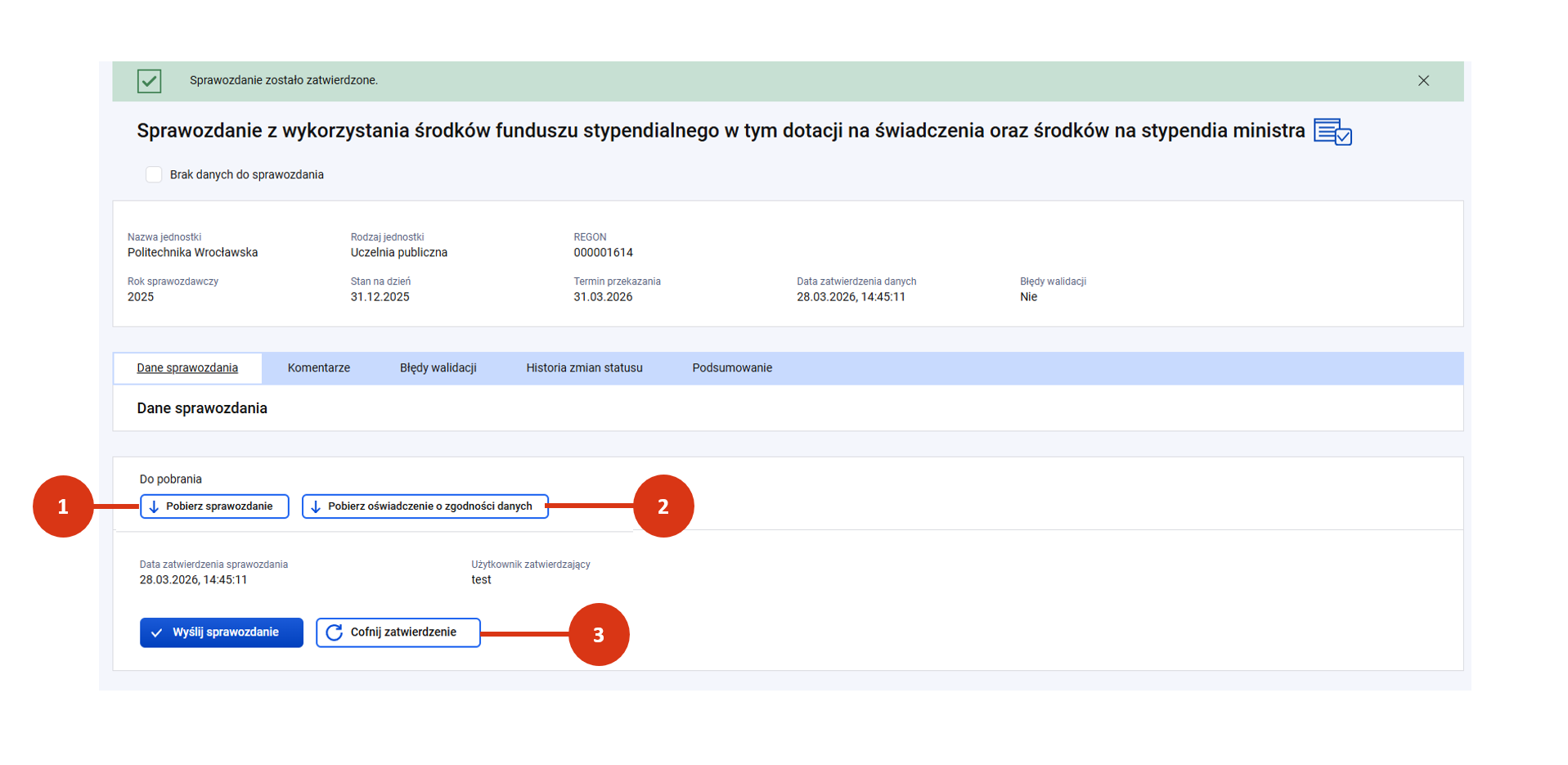Click the red circle marker number 3

point(599,635)
